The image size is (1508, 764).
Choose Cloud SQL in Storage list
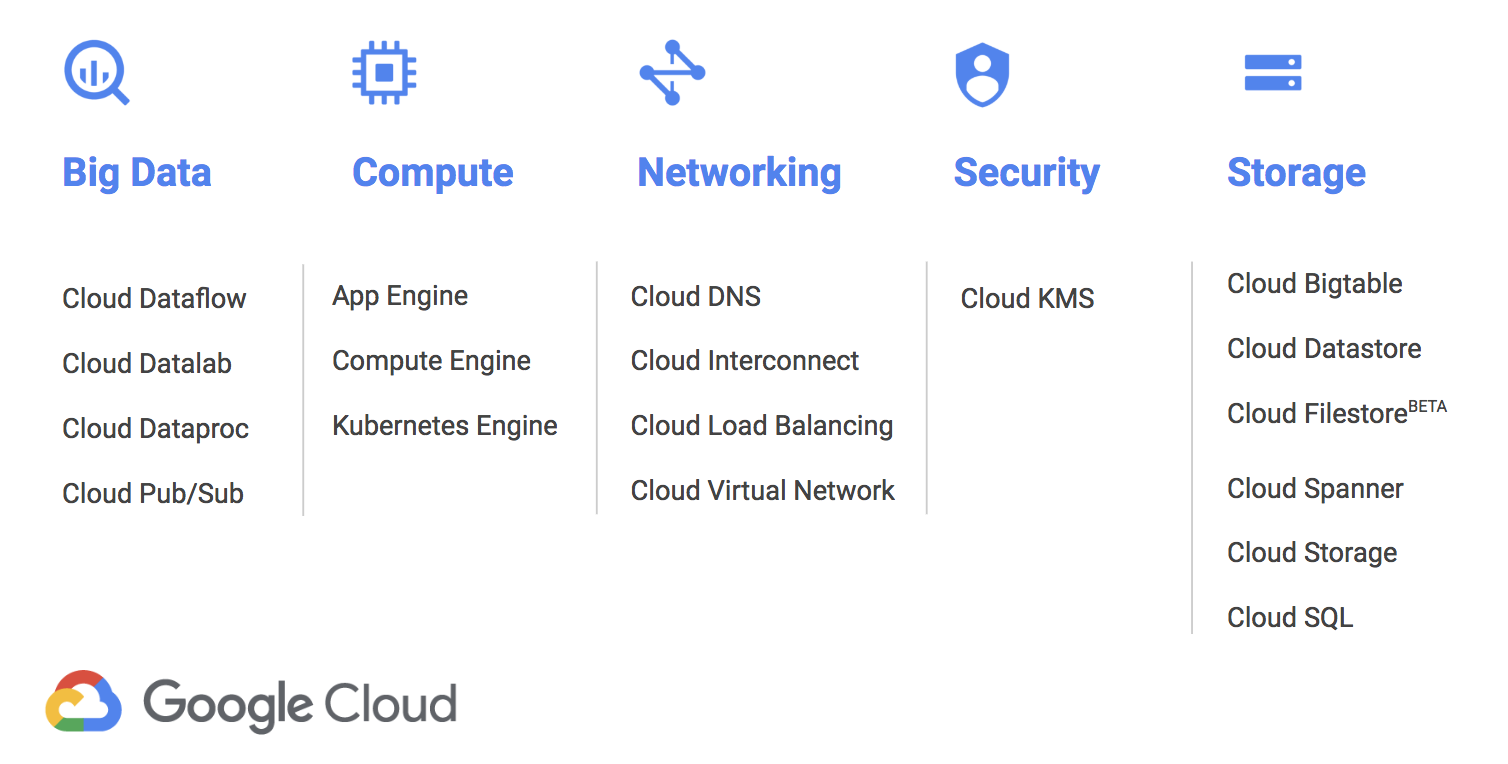tap(1290, 618)
